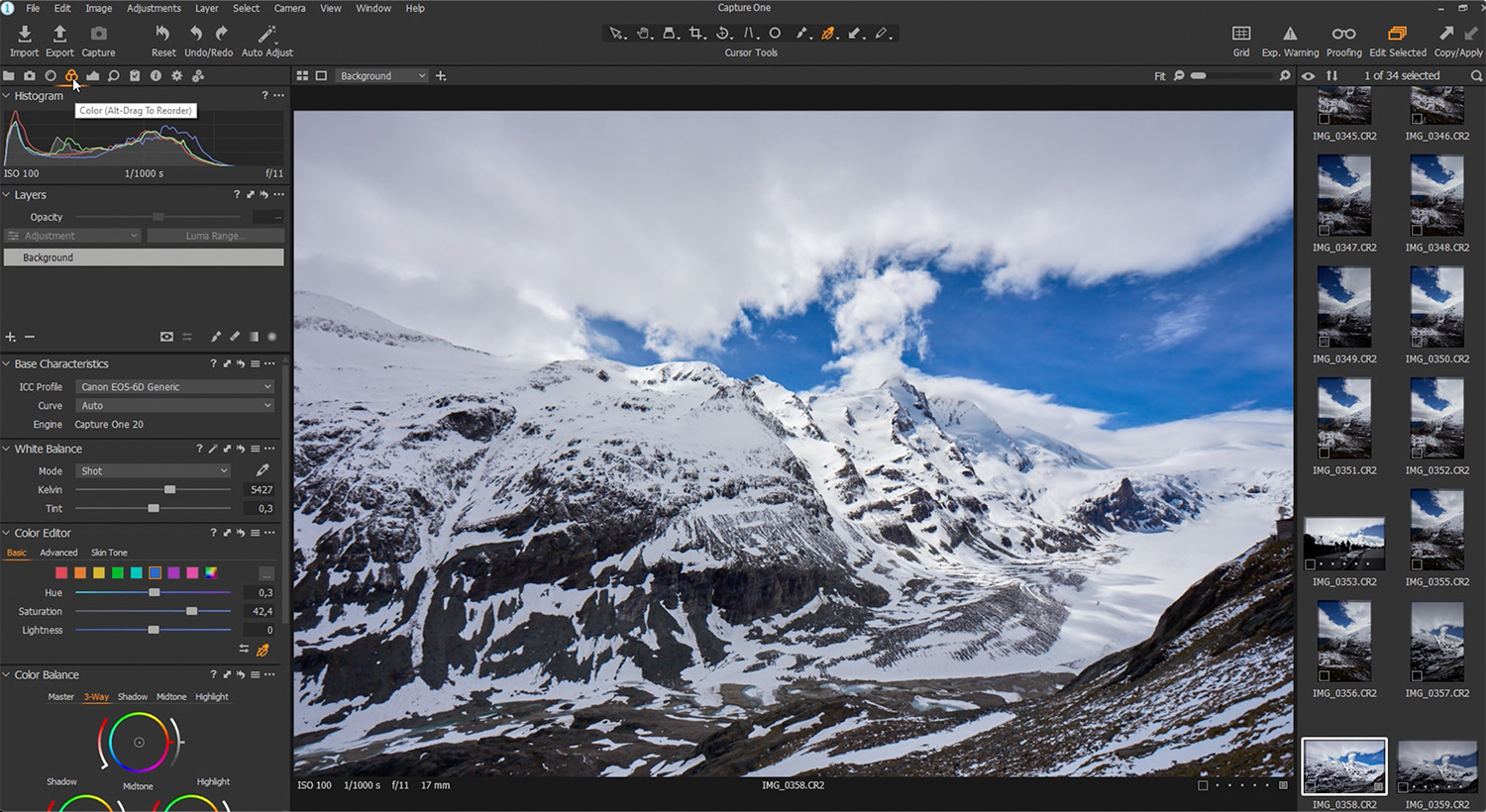Toggle the Exposure Warning
The width and height of the screenshot is (1486, 812).
[x=1289, y=35]
